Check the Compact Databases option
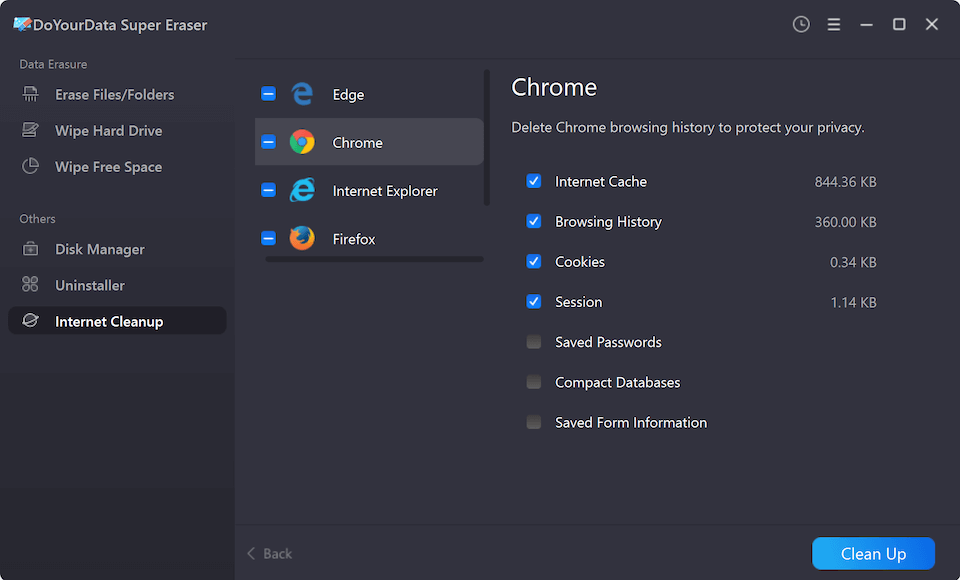Viewport: 960px width, 580px height. pyautogui.click(x=534, y=382)
